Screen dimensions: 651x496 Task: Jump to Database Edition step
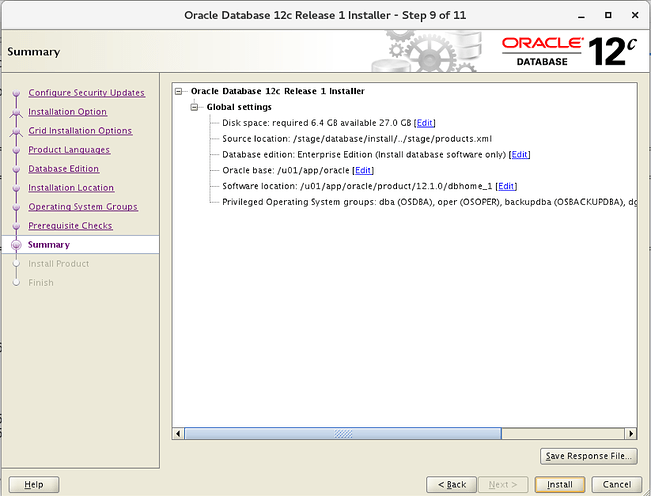64,169
